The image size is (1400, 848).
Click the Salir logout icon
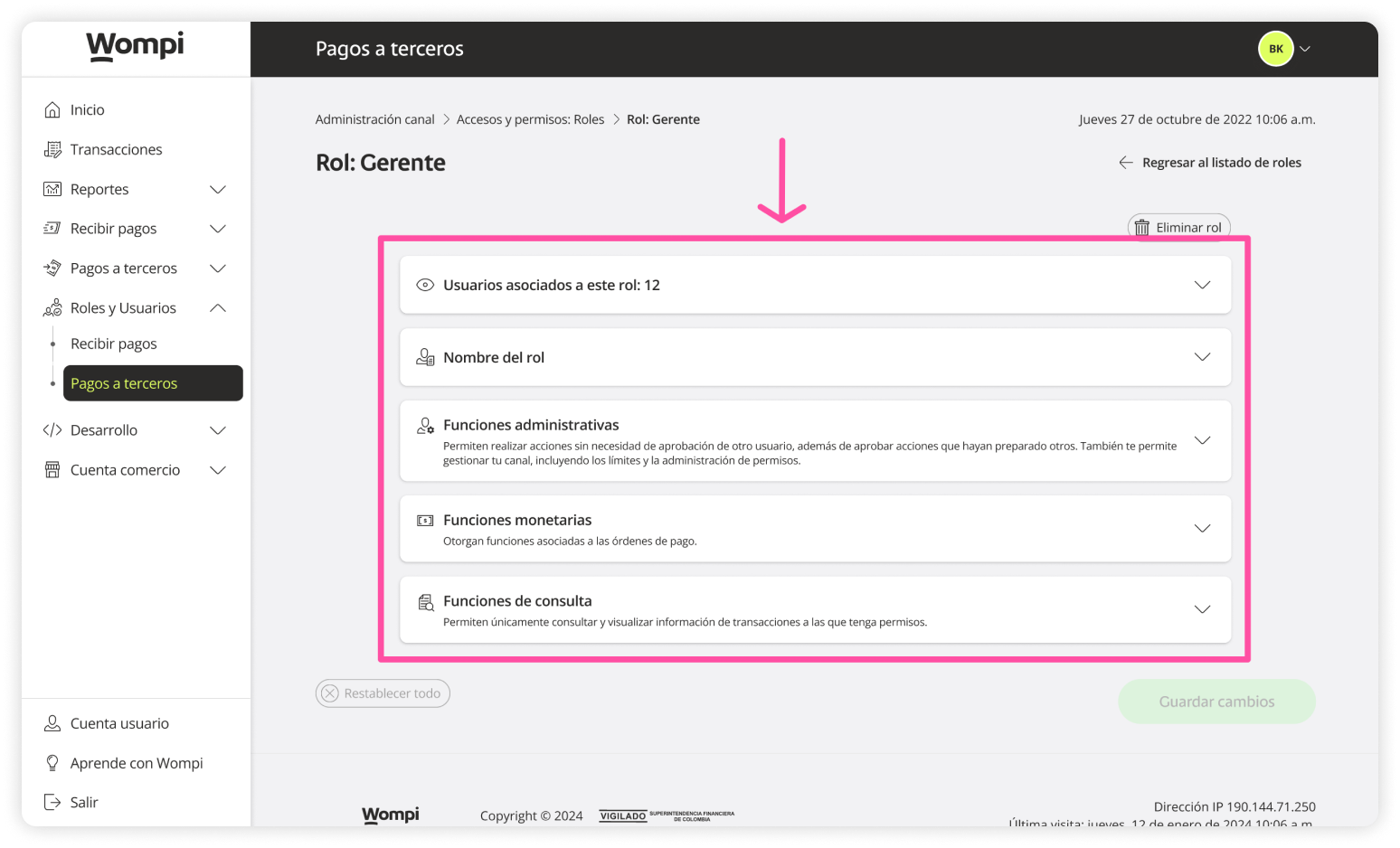(x=52, y=802)
